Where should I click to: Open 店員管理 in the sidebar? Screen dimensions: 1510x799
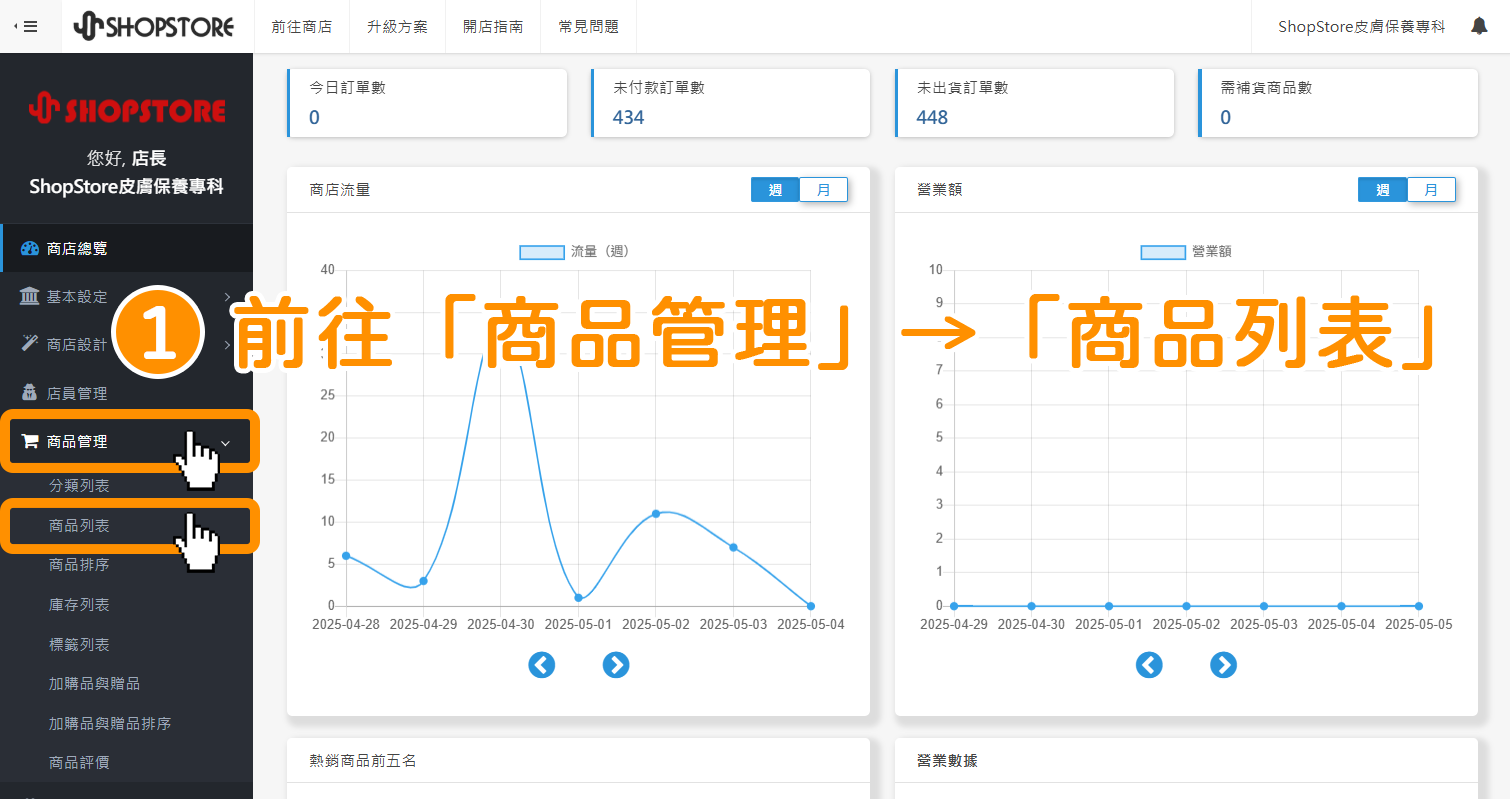(x=126, y=393)
